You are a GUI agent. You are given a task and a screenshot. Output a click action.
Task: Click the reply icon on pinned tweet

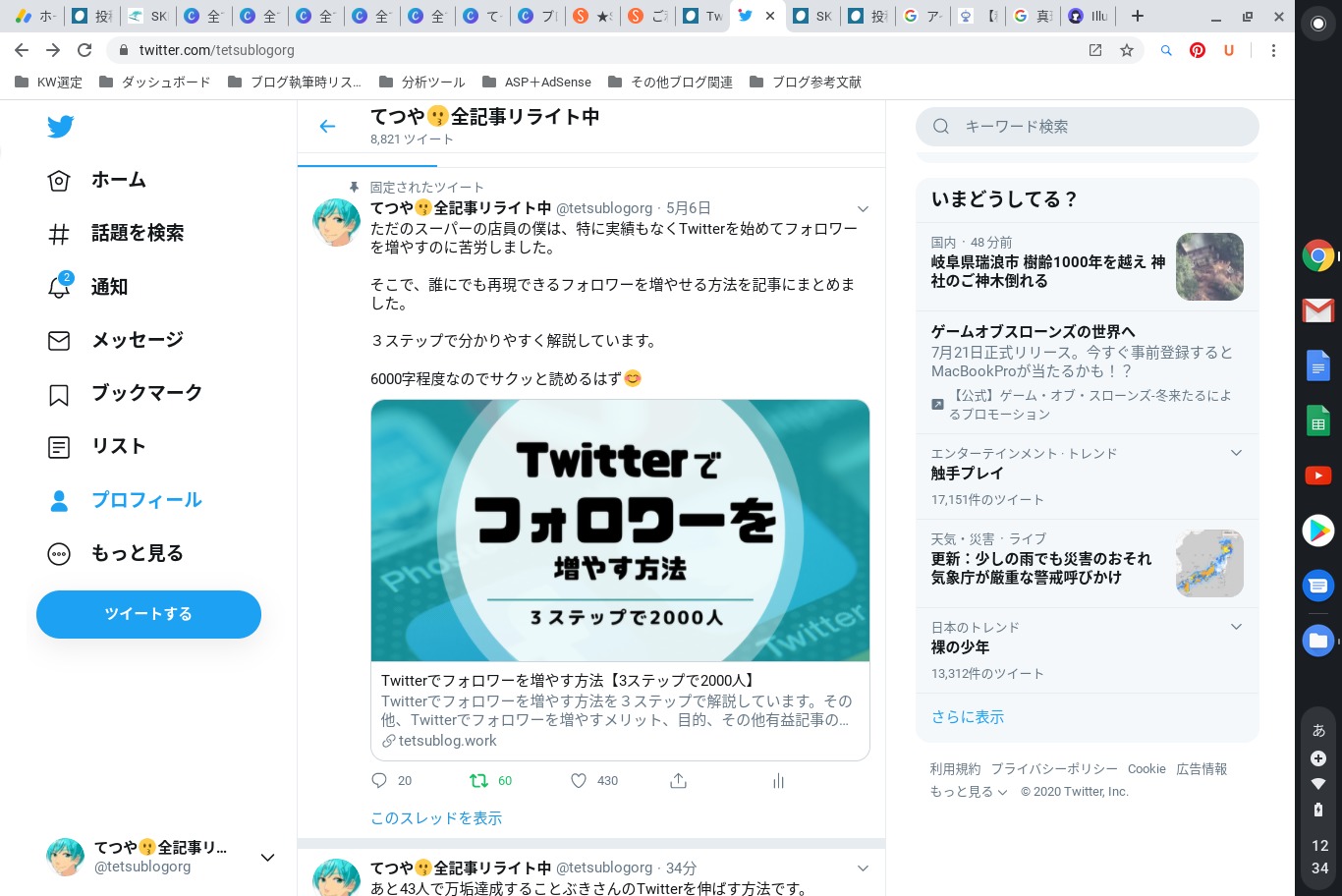click(379, 780)
